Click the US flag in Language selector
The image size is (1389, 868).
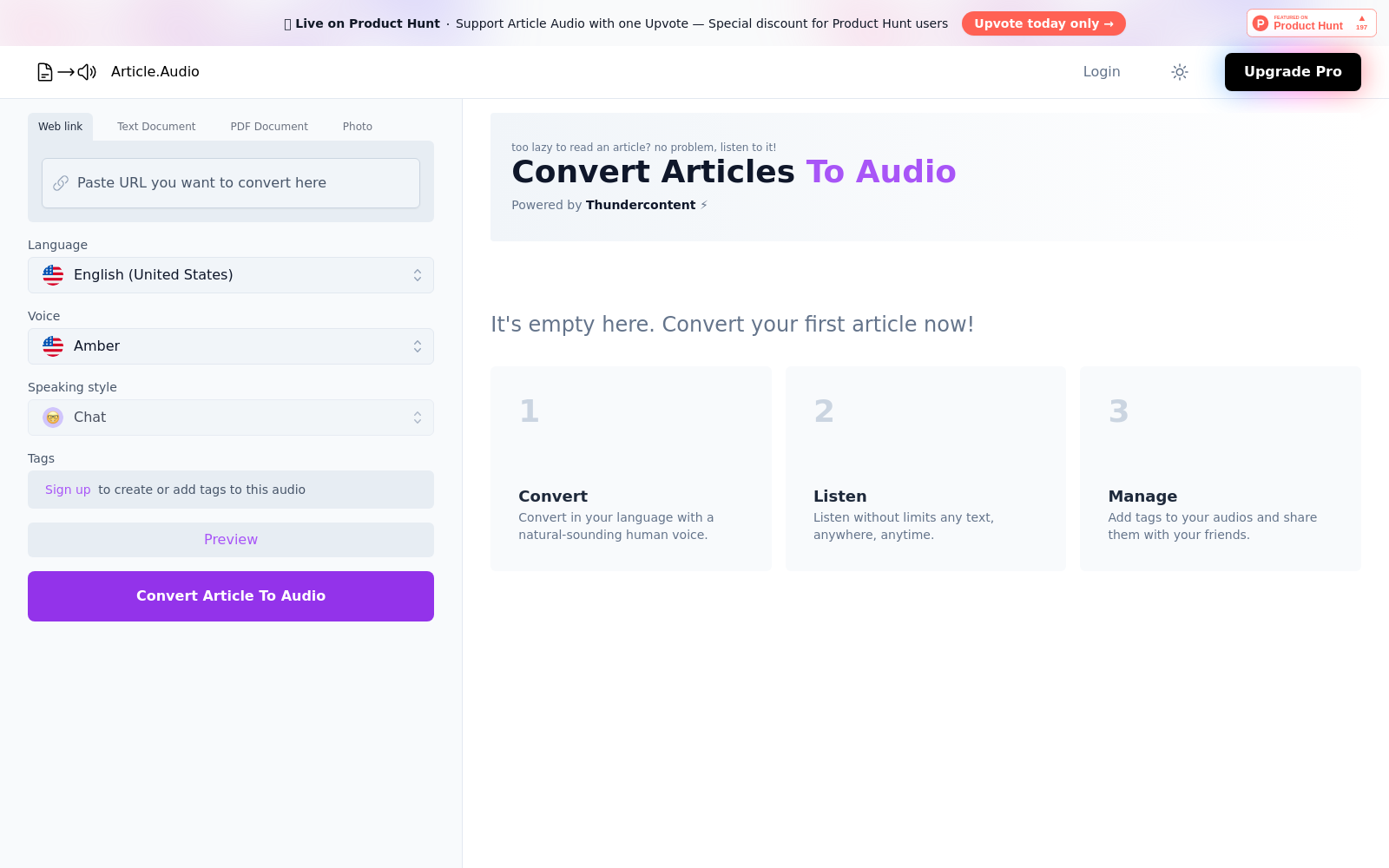tap(53, 275)
